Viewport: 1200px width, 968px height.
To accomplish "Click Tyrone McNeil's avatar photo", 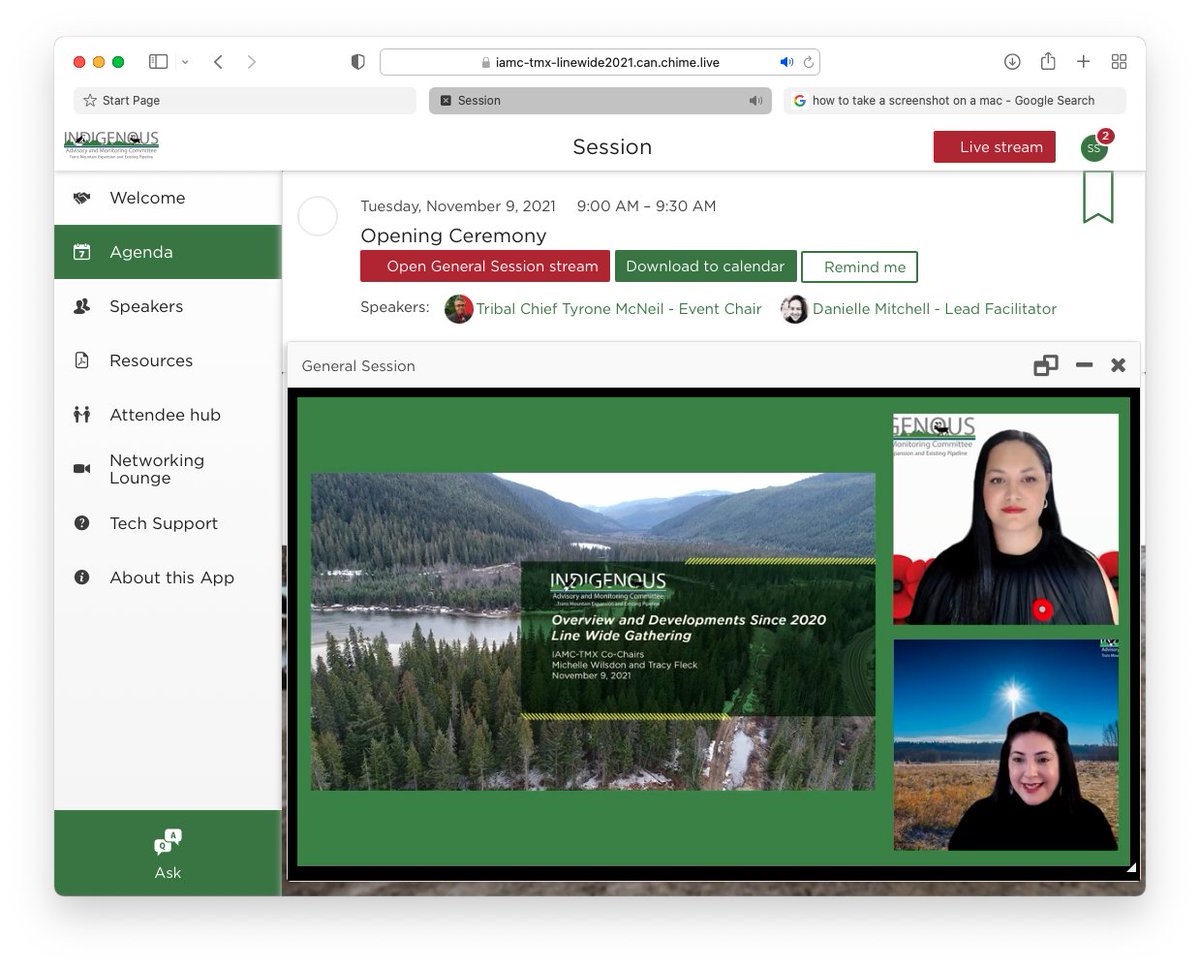I will pos(459,309).
